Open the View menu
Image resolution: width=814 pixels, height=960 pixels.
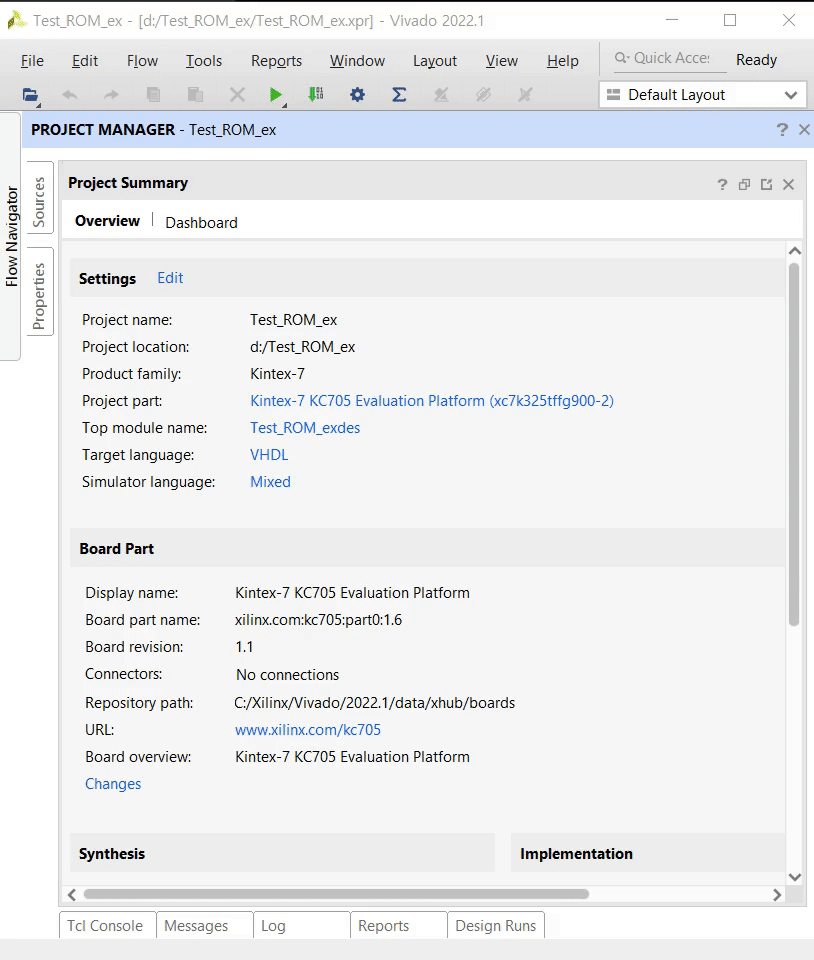coord(501,61)
